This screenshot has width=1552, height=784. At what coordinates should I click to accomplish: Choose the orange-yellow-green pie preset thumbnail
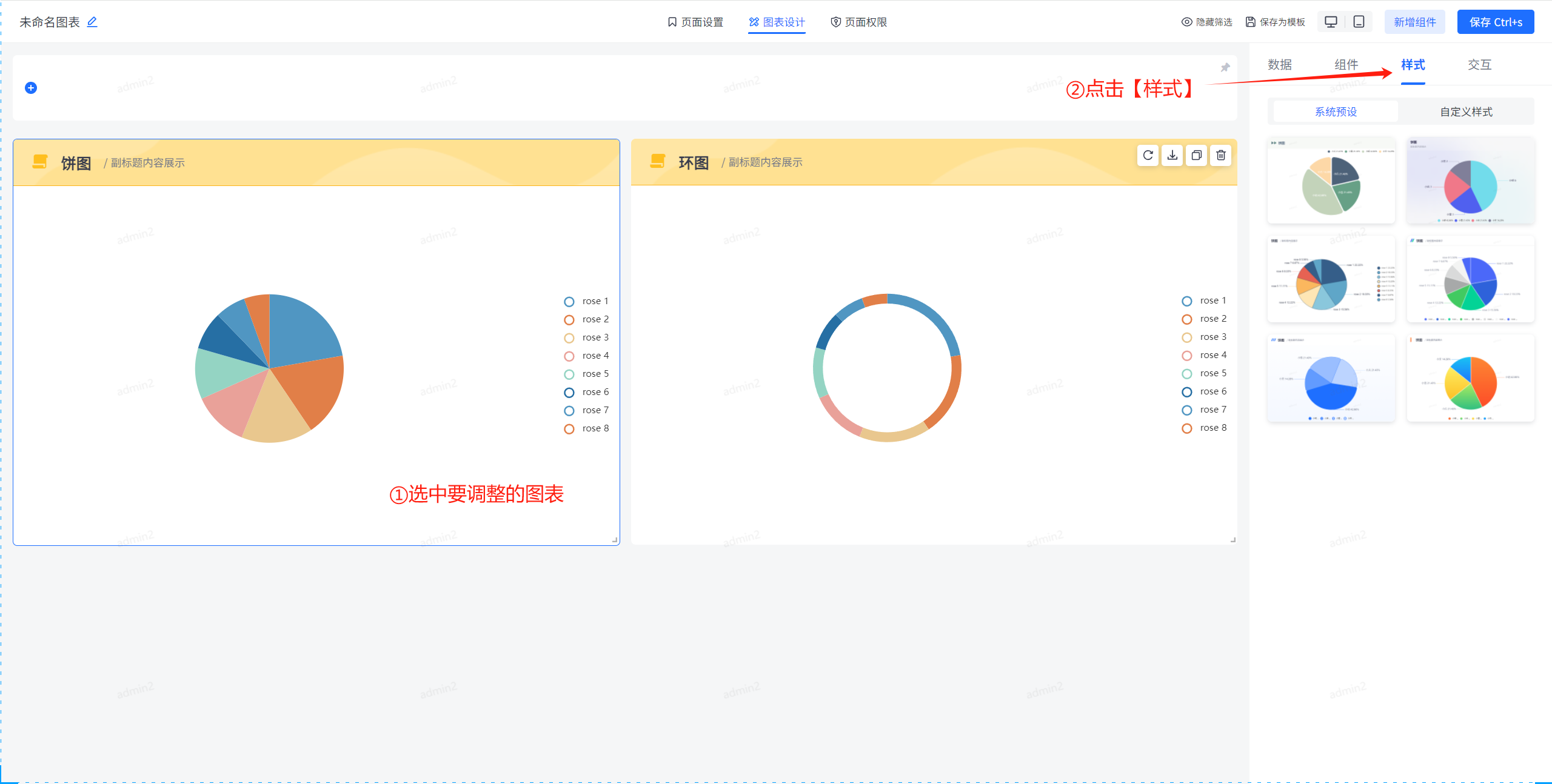point(1471,377)
